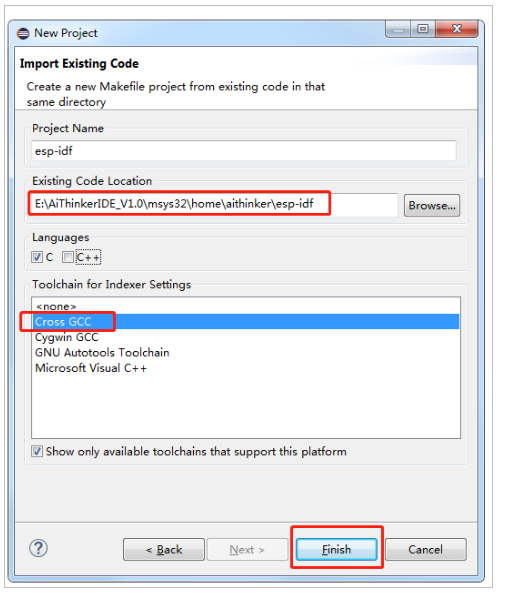The height and width of the screenshot is (598, 505).
Task: Maximize the New Project dialog
Action: [x=423, y=29]
